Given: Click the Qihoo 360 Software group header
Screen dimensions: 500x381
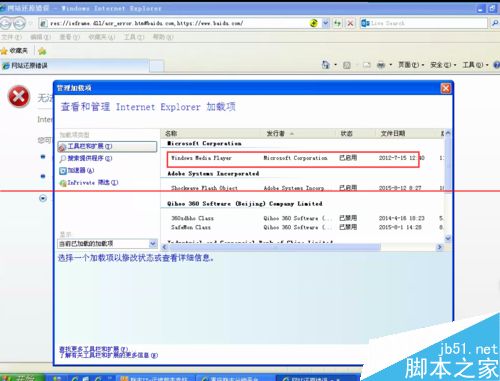Looking at the screenshot, I should [245, 204].
